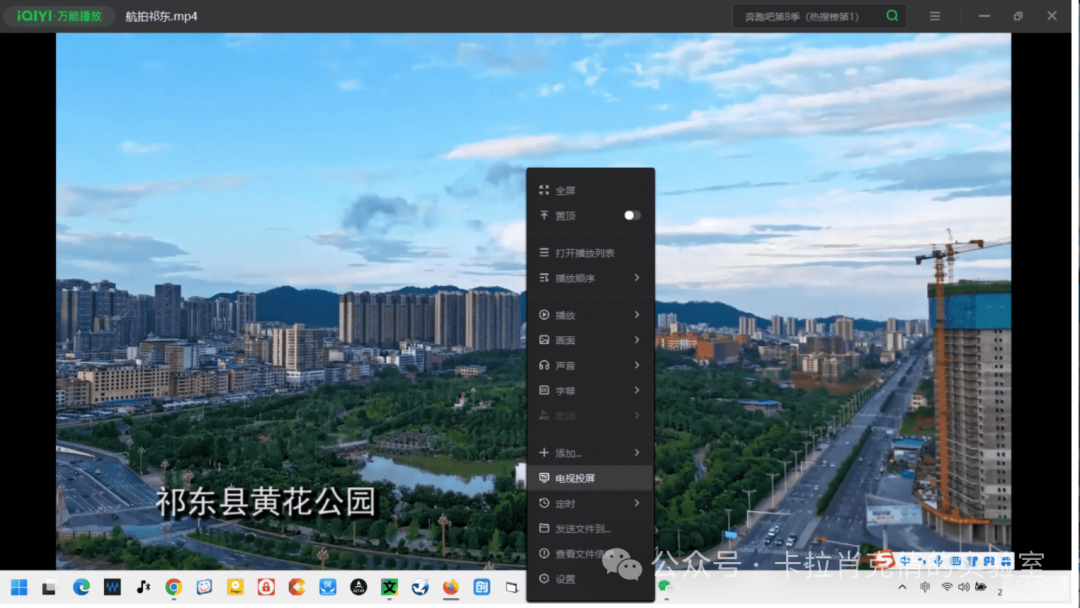Select 发送文件到... menu entry

pyautogui.click(x=583, y=528)
